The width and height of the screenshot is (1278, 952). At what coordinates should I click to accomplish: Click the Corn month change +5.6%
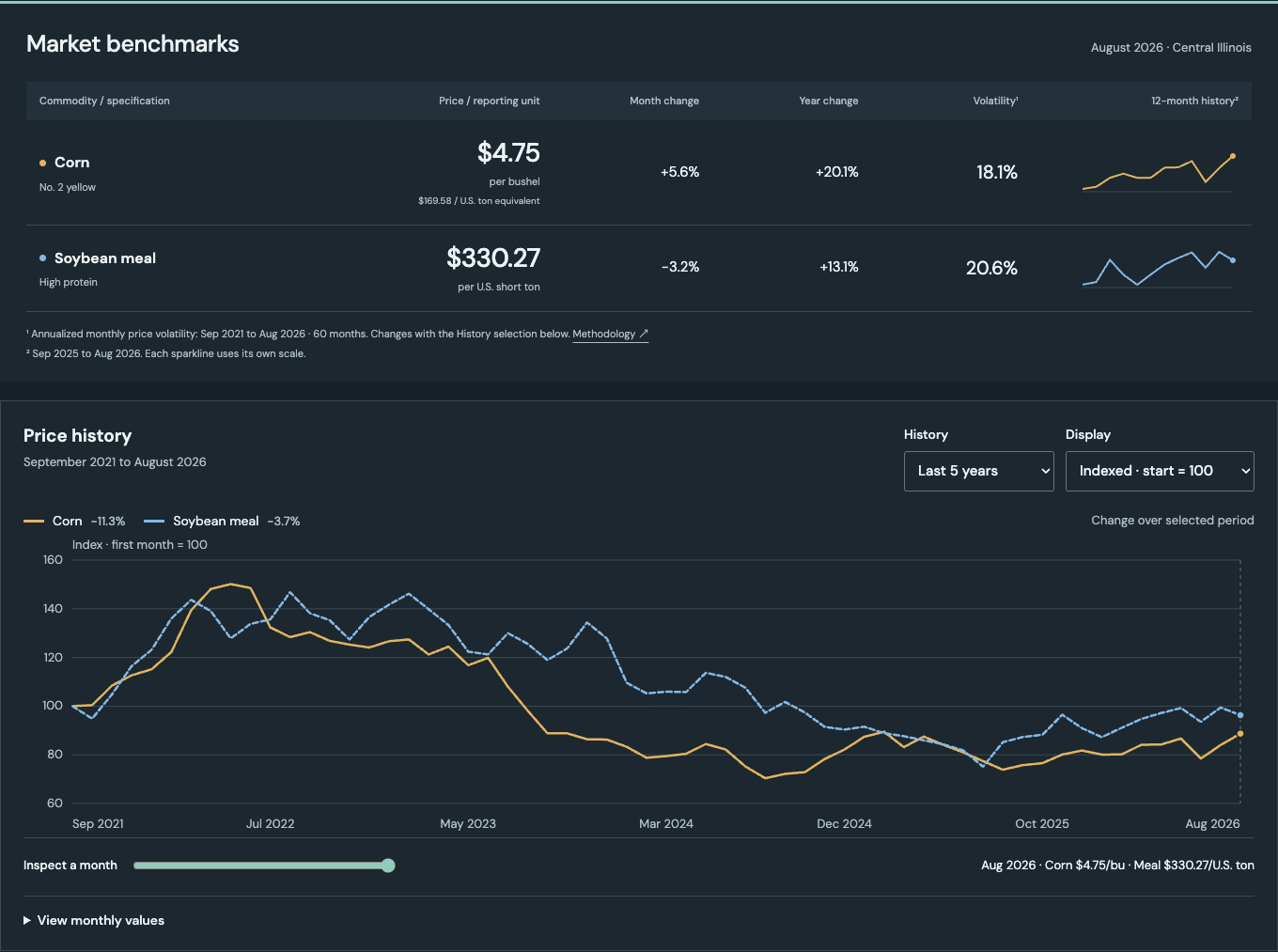(679, 172)
